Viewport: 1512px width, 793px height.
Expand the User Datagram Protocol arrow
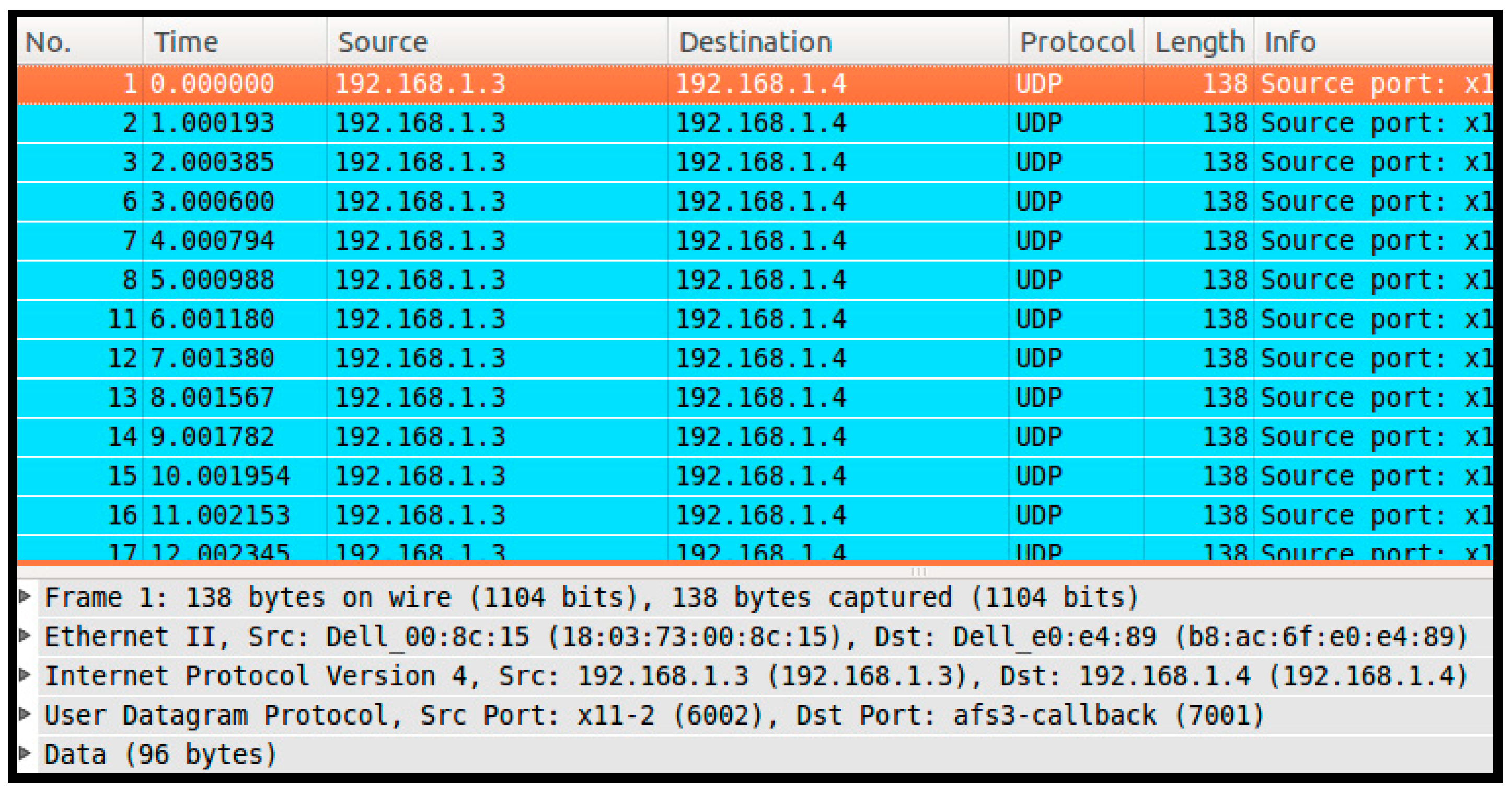pyautogui.click(x=25, y=715)
